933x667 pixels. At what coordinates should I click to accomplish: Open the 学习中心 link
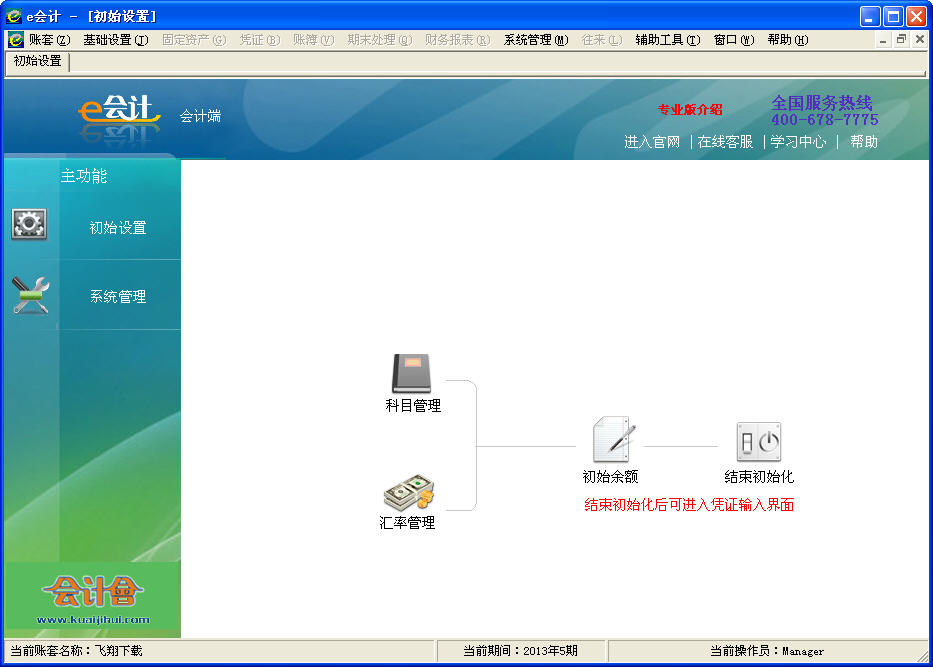pyautogui.click(x=797, y=141)
